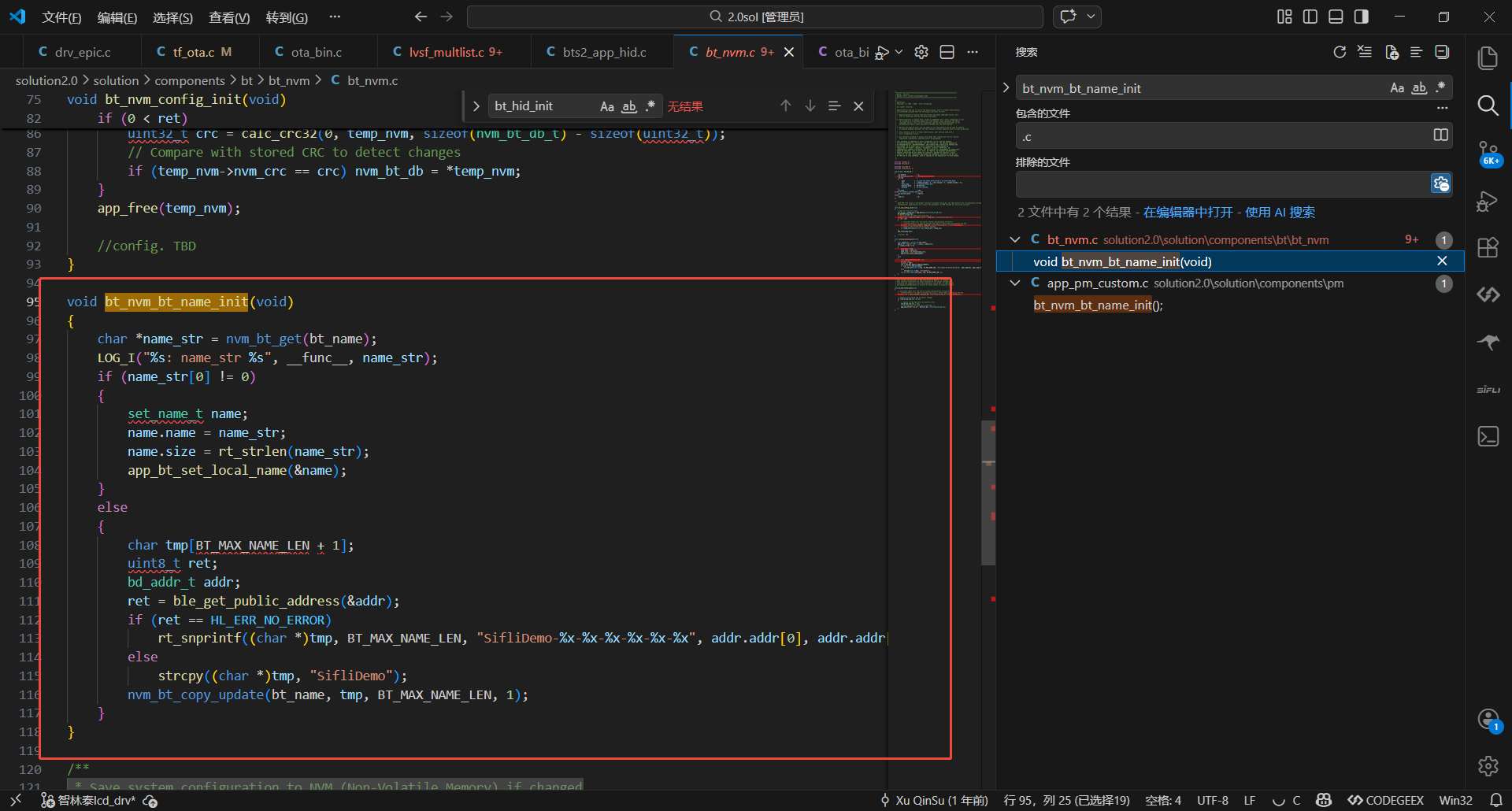Expand the replace field in find widget
The width and height of the screenshot is (1512, 811).
tap(476, 106)
